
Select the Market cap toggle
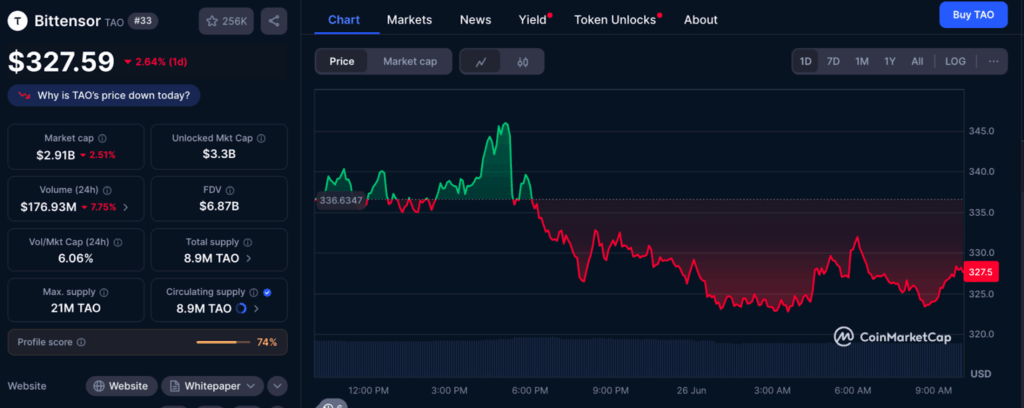pos(409,61)
